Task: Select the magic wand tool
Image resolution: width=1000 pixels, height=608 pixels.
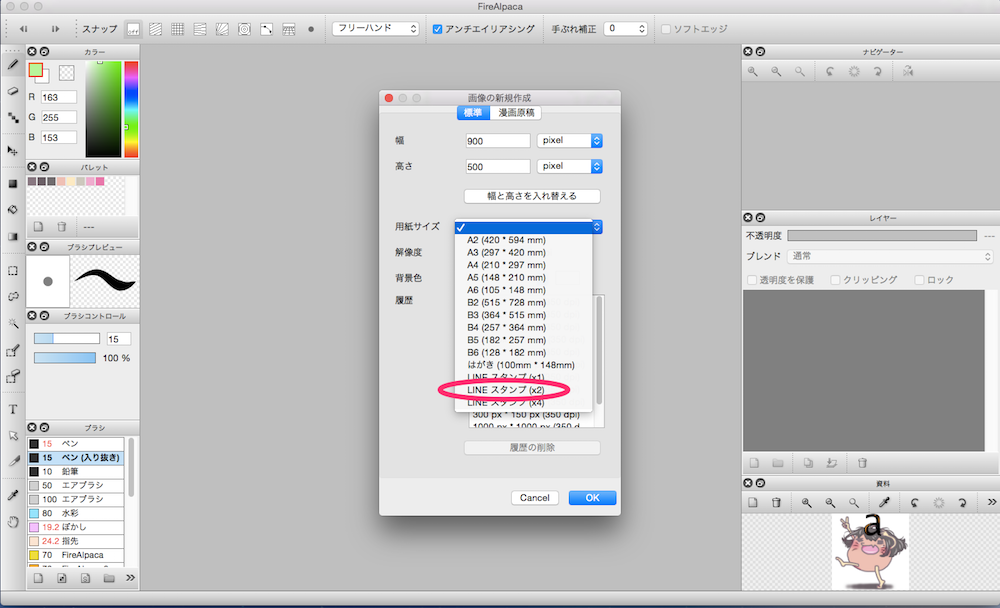Action: 13,323
